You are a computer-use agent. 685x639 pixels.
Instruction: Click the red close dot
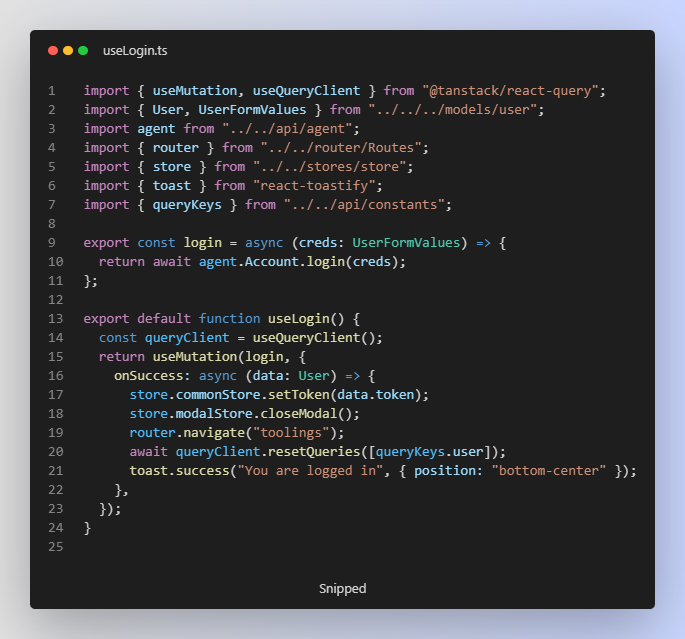[53, 51]
